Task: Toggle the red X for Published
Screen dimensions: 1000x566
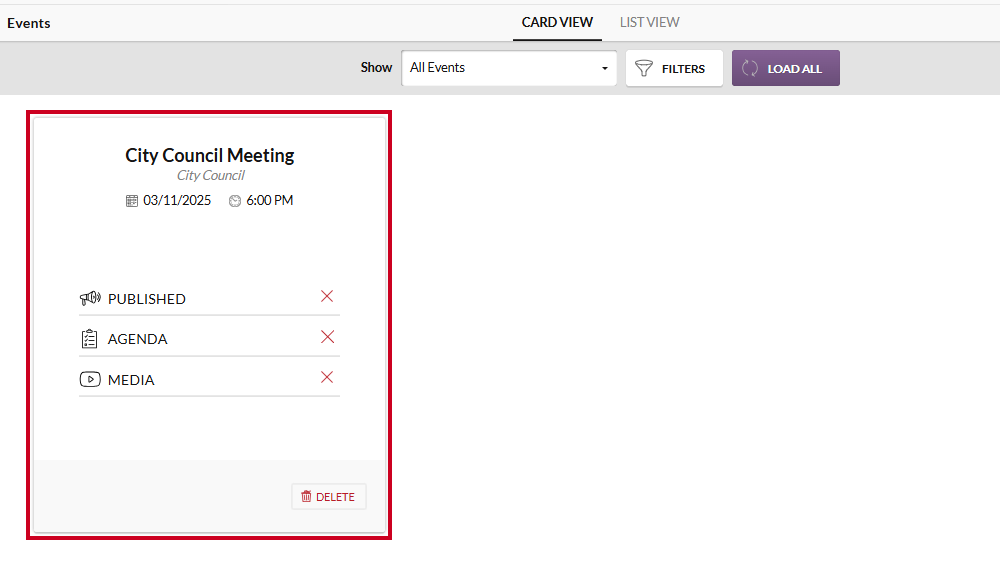Action: (327, 296)
